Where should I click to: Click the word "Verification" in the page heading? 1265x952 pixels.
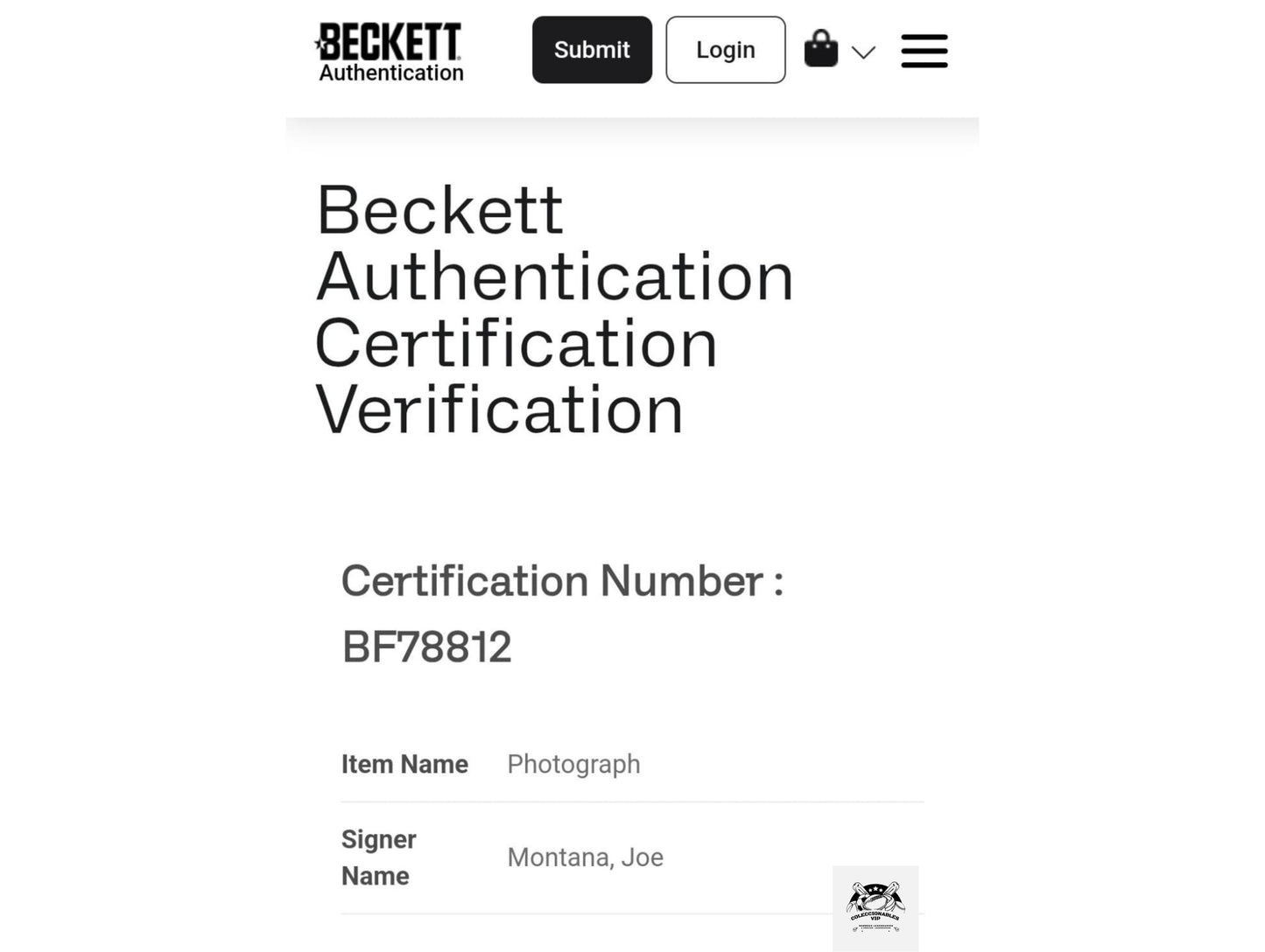pyautogui.click(x=499, y=409)
